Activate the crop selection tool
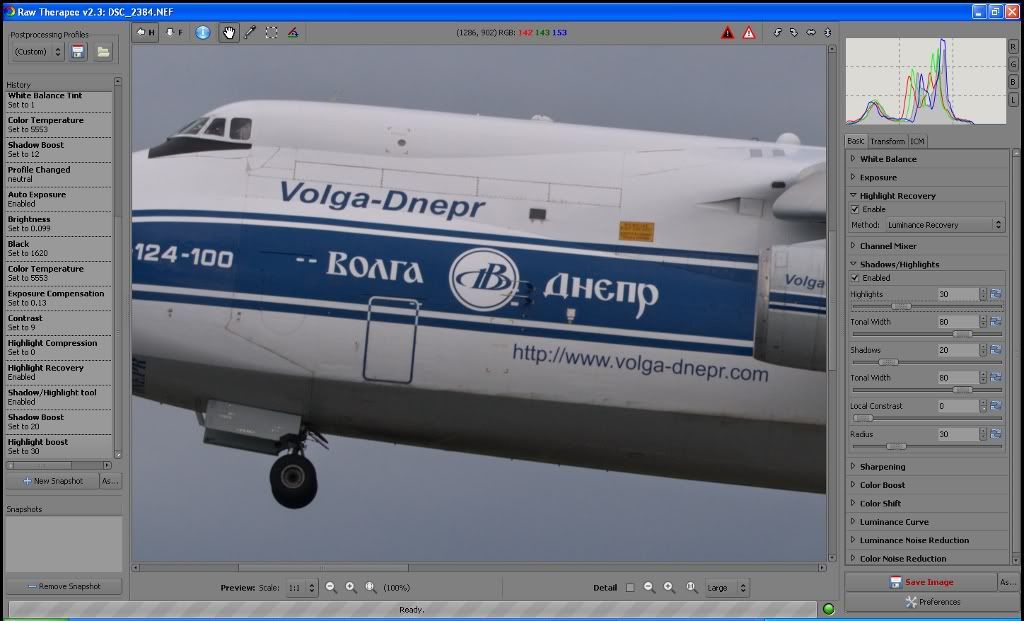This screenshot has height=621, width=1024. point(271,33)
